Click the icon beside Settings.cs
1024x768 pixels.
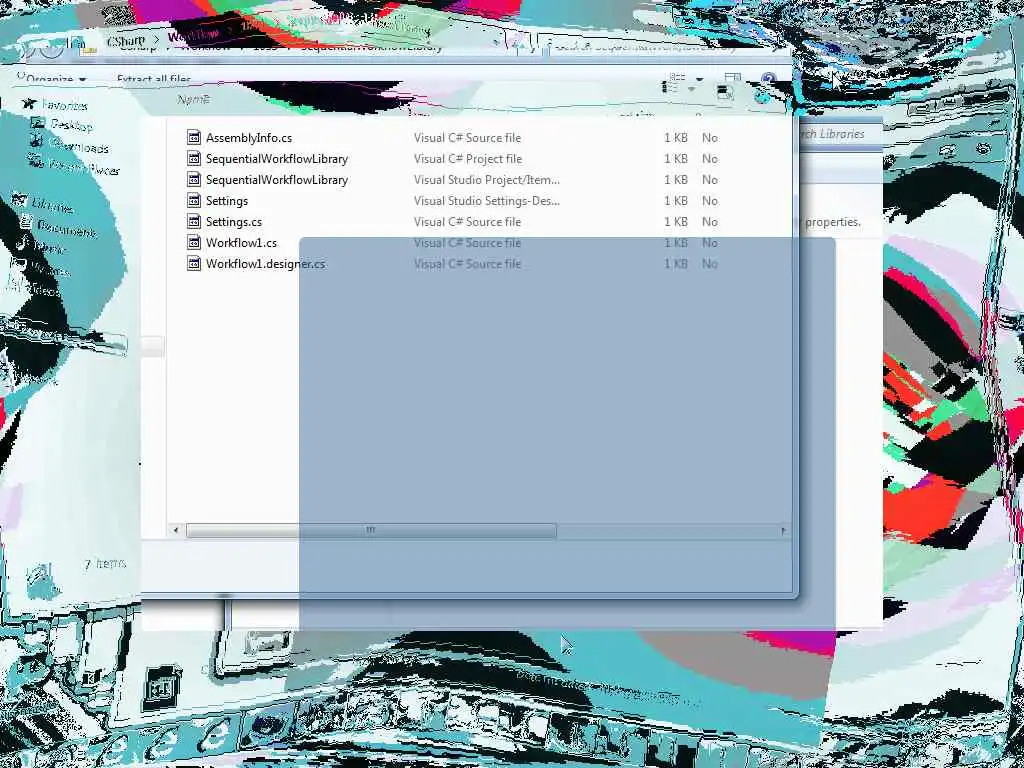pyautogui.click(x=194, y=221)
